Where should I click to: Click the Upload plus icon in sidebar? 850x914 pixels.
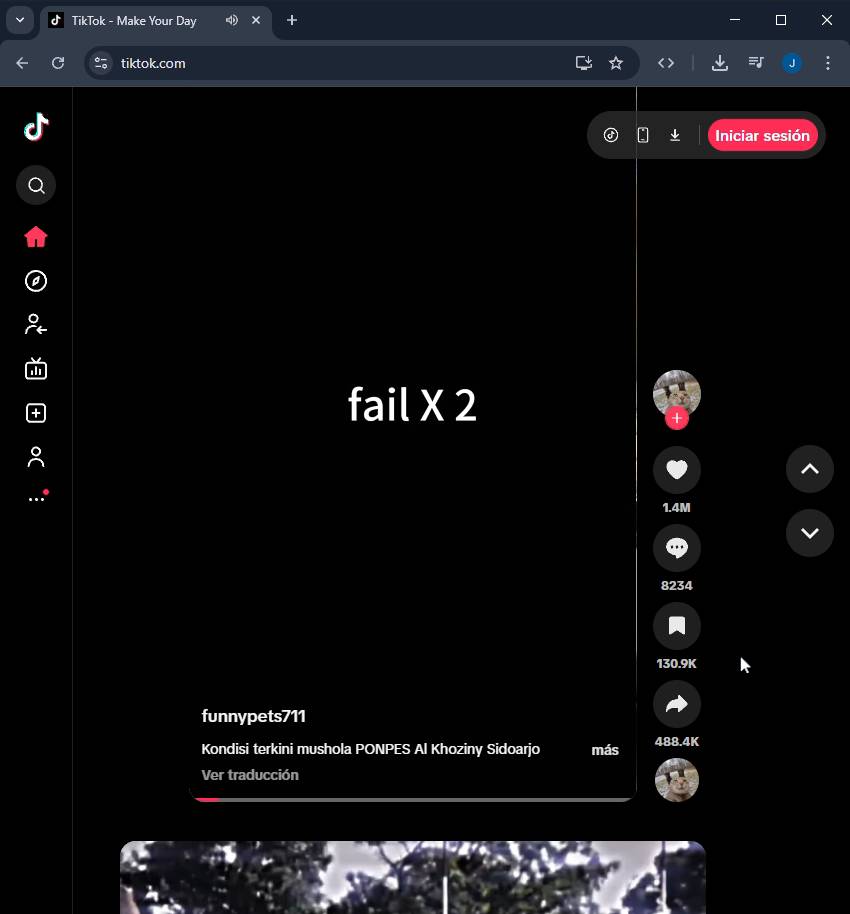click(x=36, y=413)
